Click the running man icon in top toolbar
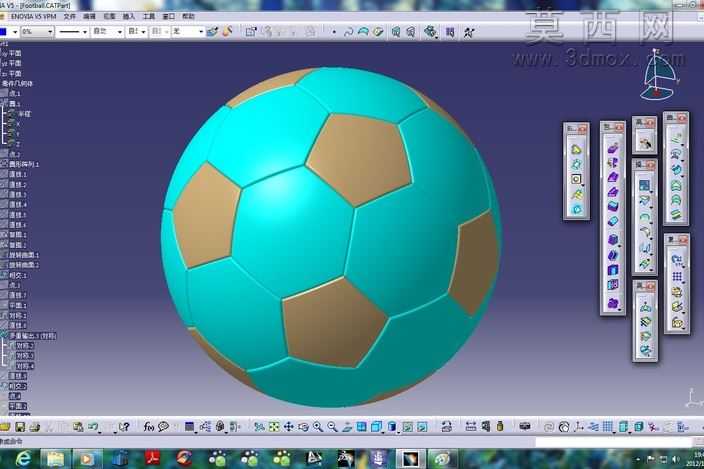This screenshot has height=469, width=704. [469, 32]
